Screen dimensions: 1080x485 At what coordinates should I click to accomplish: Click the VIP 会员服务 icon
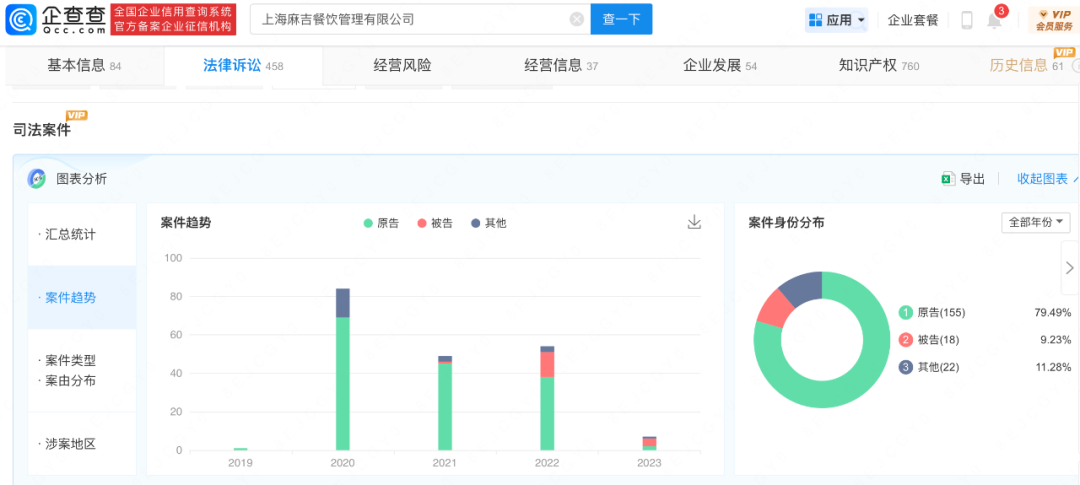[x=1053, y=19]
